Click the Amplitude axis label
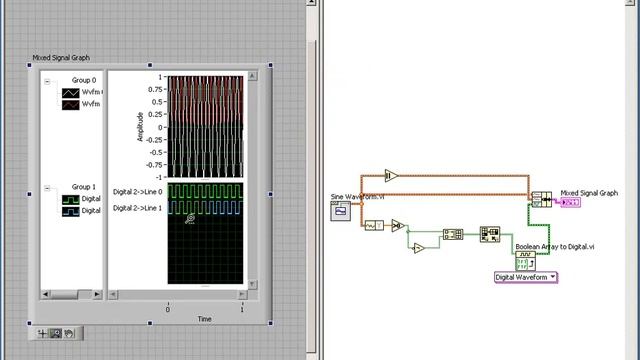The height and width of the screenshot is (360, 640). click(140, 127)
